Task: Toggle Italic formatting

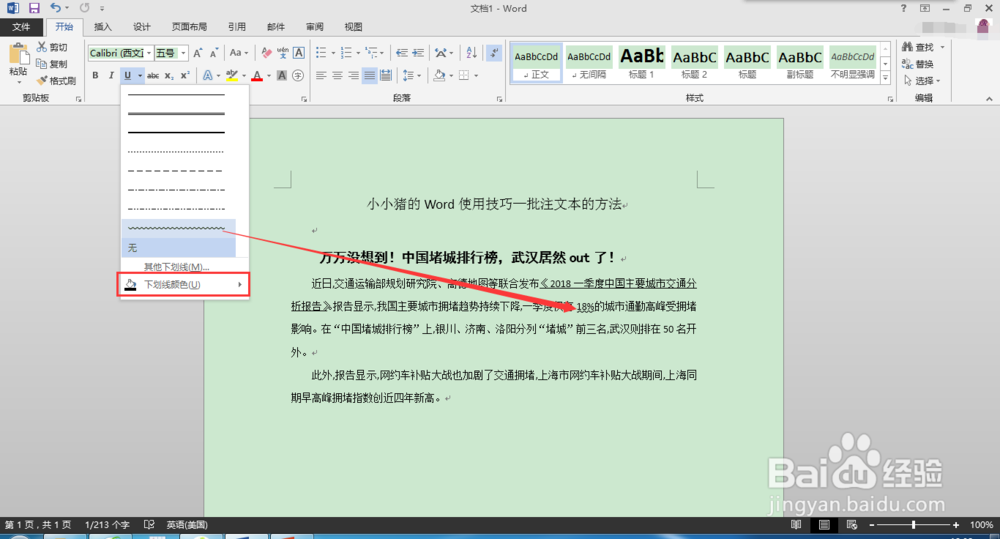Action: click(111, 75)
